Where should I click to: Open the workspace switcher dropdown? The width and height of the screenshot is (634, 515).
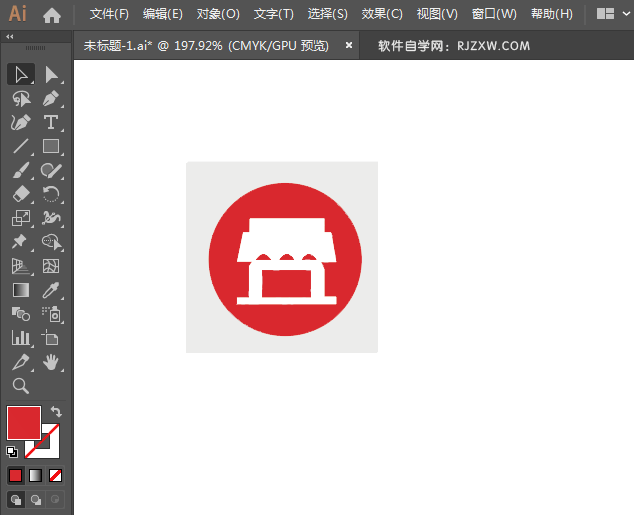(x=613, y=14)
